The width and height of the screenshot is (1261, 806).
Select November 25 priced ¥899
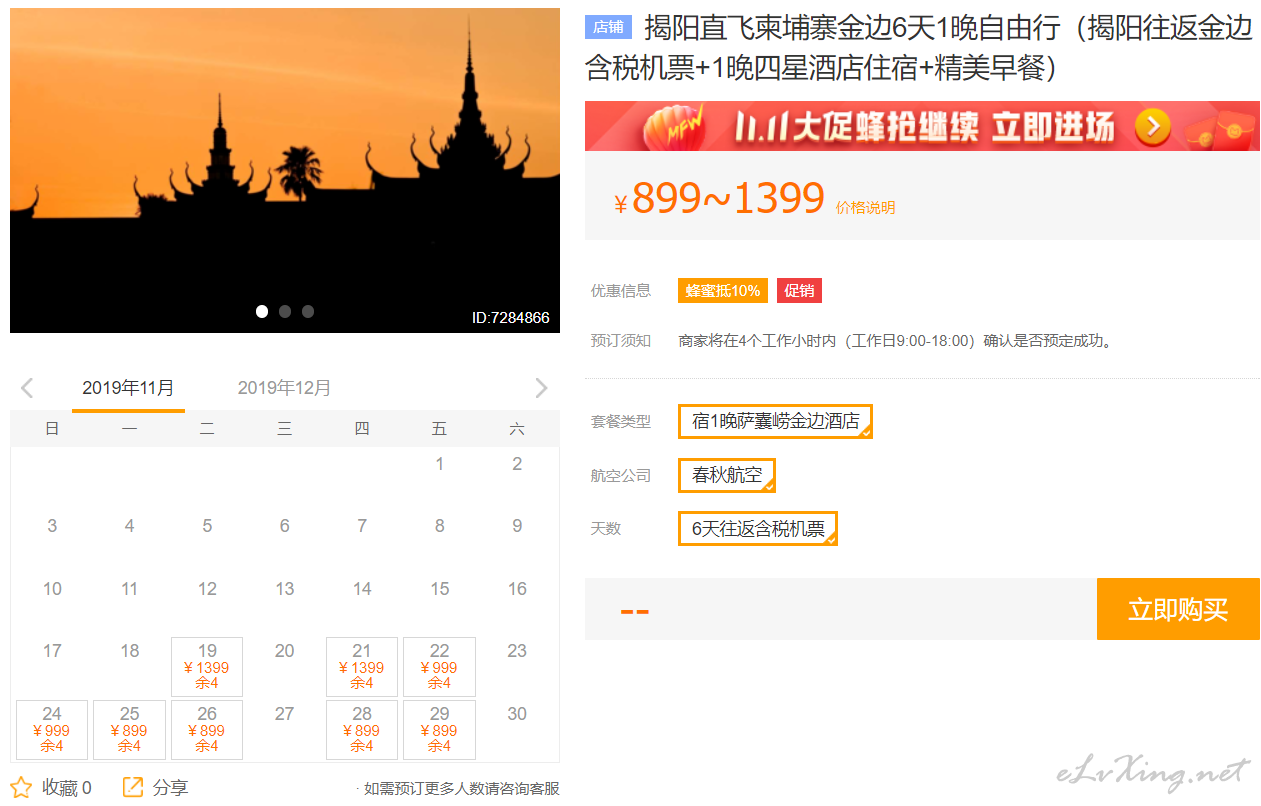[129, 730]
